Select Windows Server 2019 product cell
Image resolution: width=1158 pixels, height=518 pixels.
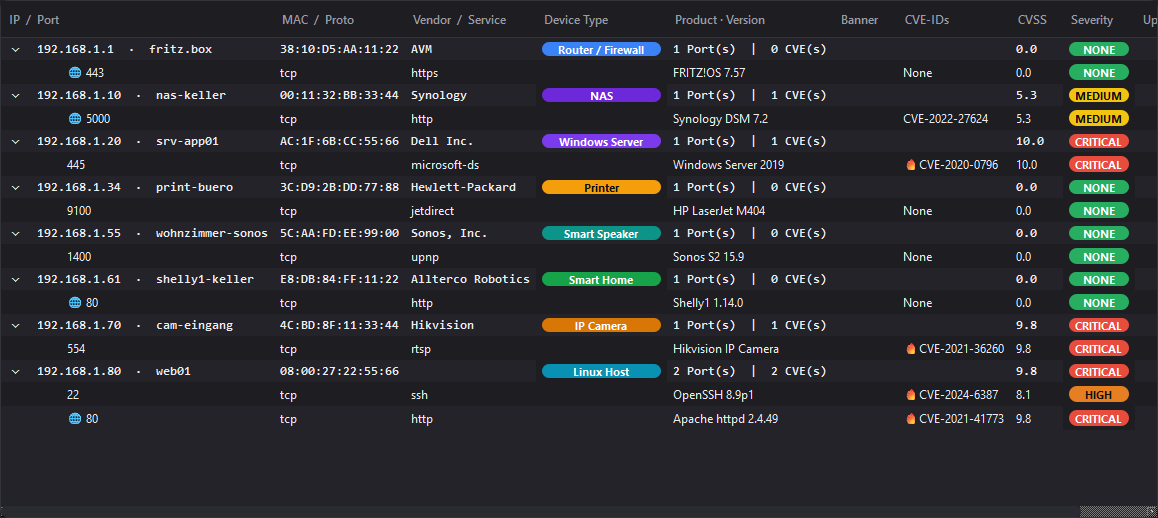click(x=728, y=165)
